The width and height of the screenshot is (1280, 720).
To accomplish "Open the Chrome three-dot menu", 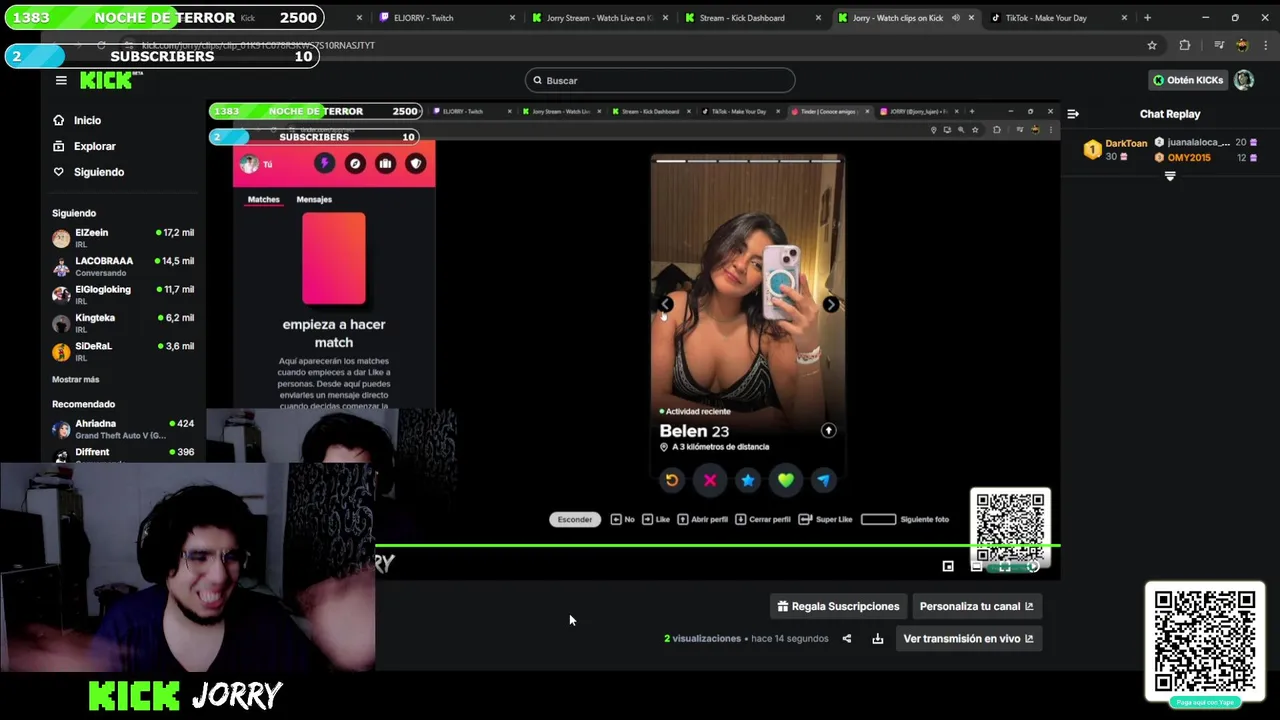I will 1265,45.
